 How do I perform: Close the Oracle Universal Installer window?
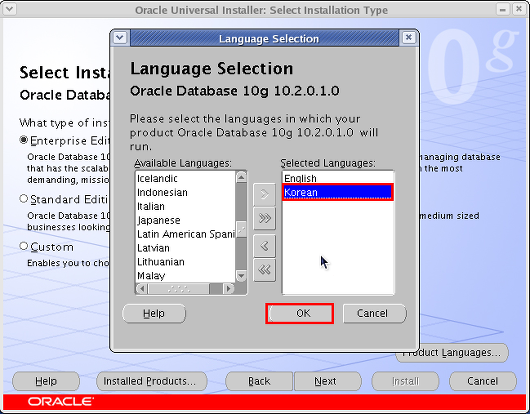coord(519,9)
